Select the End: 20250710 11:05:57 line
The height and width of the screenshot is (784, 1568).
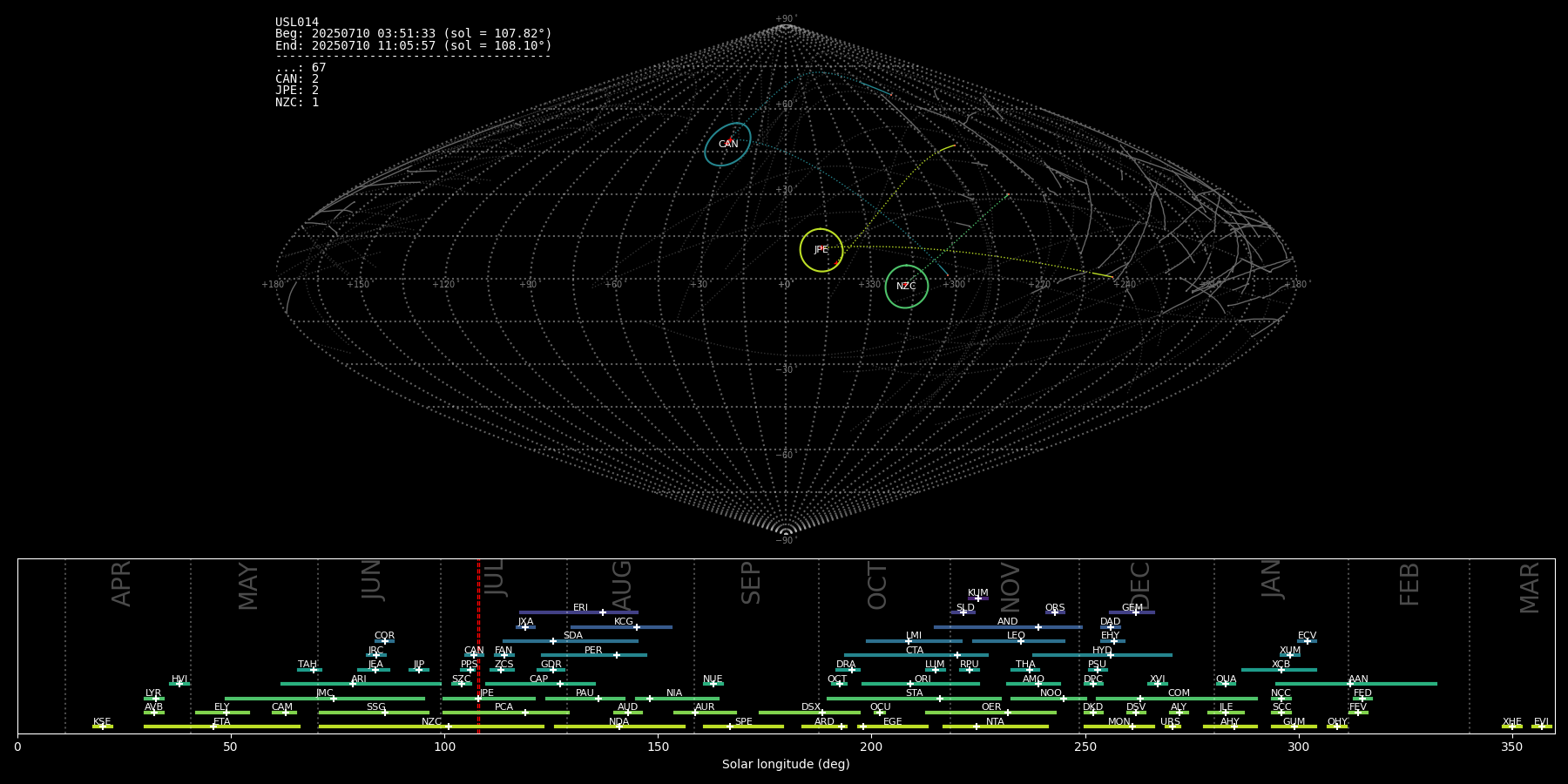pyautogui.click(x=414, y=45)
